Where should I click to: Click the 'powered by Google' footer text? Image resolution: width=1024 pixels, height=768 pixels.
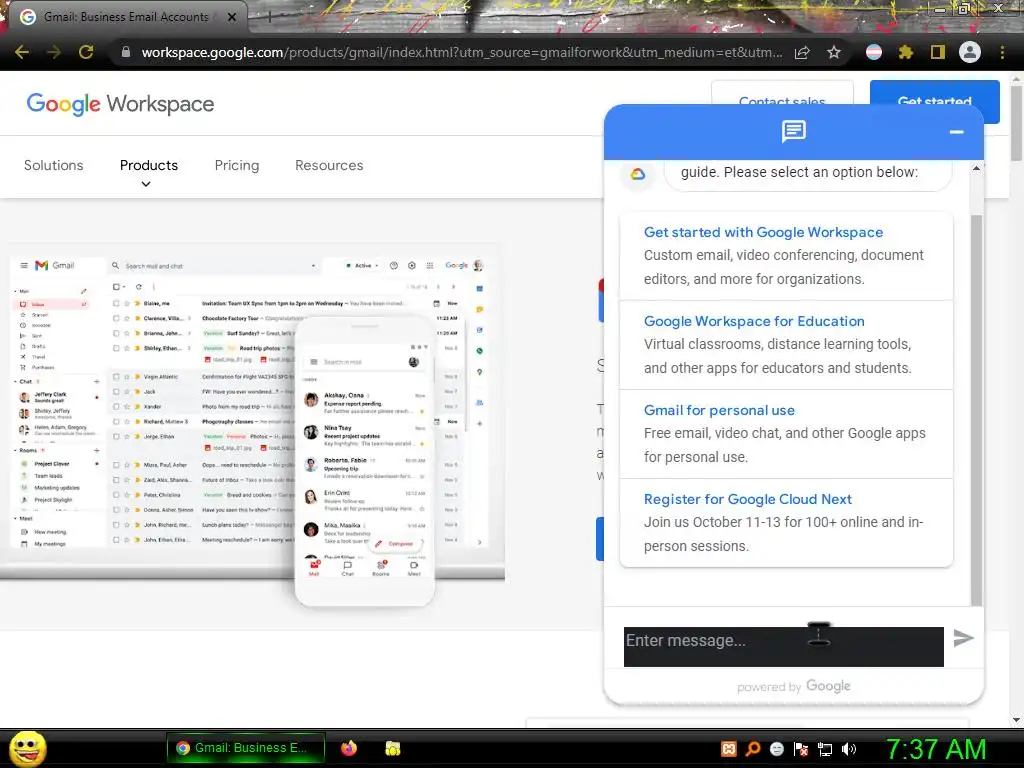point(793,686)
